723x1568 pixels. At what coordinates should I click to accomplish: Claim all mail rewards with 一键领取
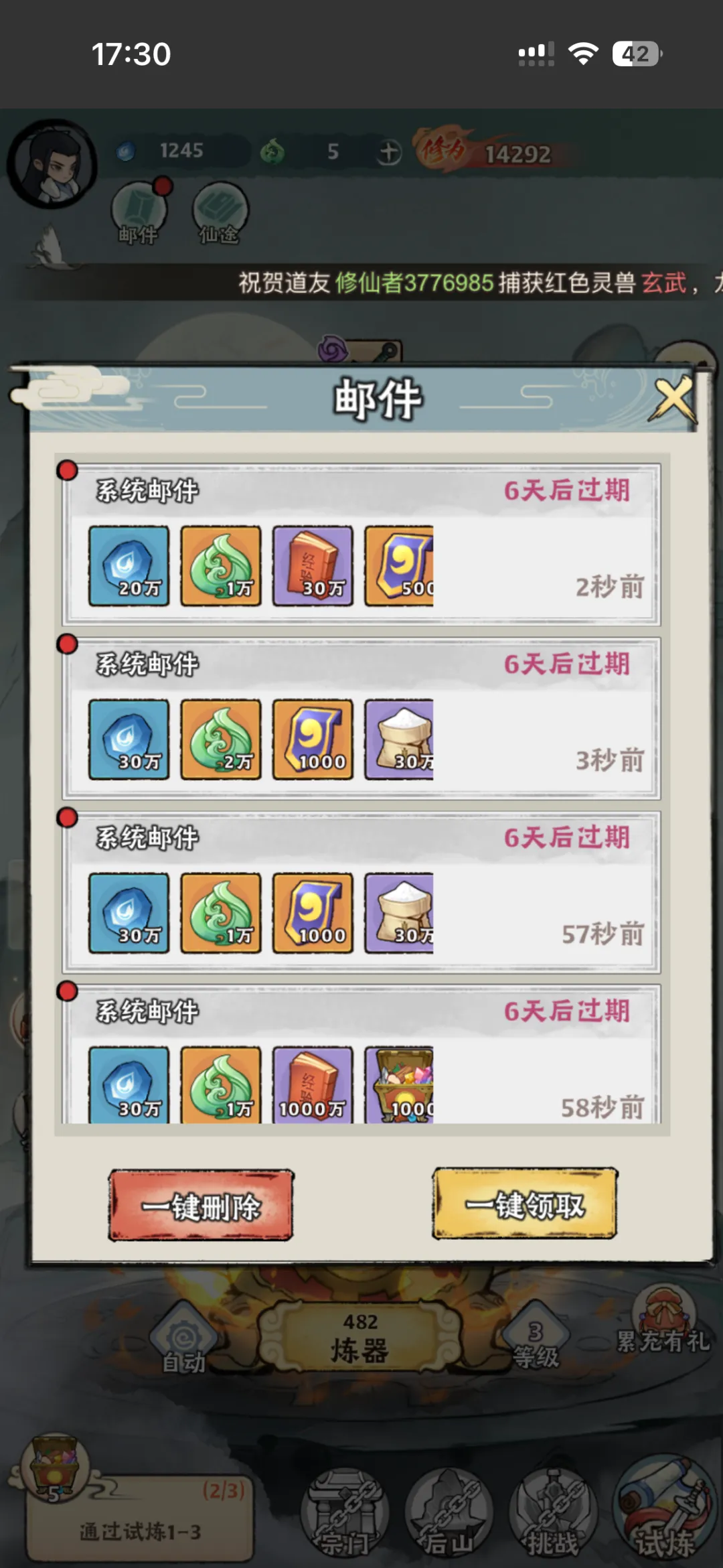coord(524,1204)
